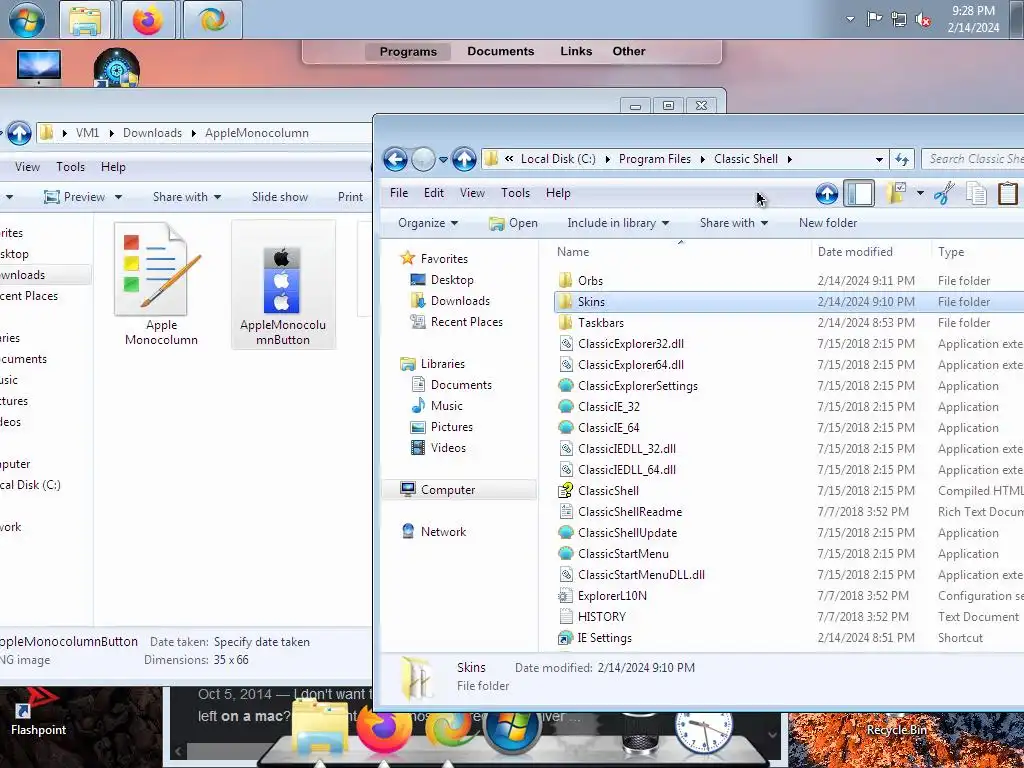Viewport: 1024px width, 768px height.
Task: Select the IE Settings shortcut
Action: [604, 638]
